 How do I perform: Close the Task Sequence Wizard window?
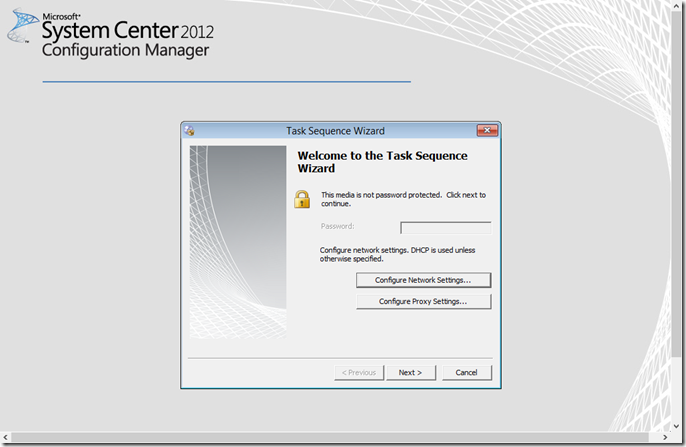coord(487,130)
